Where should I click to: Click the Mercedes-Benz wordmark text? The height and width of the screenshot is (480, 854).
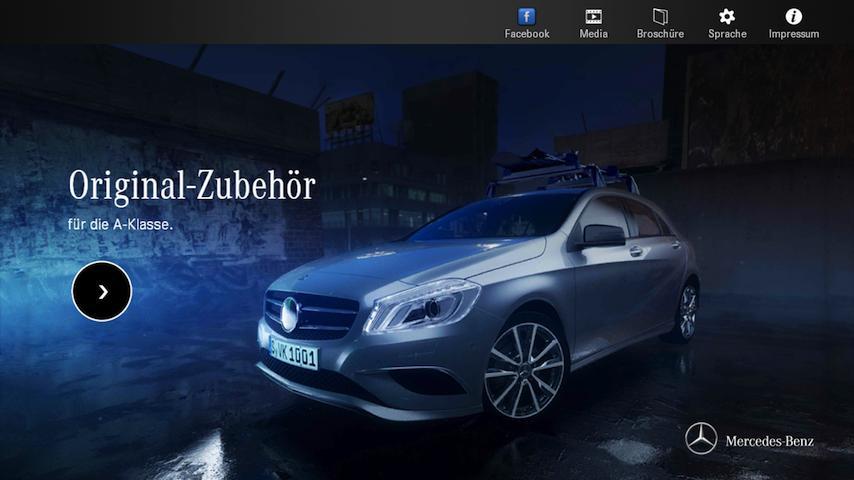pos(769,441)
